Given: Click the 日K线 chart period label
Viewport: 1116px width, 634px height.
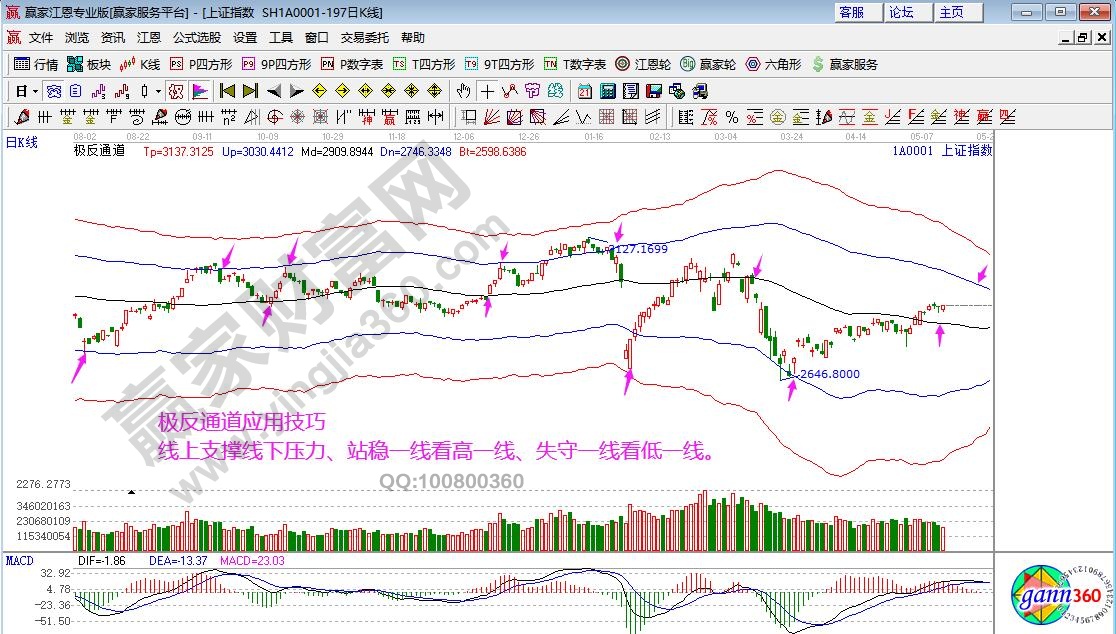Looking at the screenshot, I should coord(22,142).
